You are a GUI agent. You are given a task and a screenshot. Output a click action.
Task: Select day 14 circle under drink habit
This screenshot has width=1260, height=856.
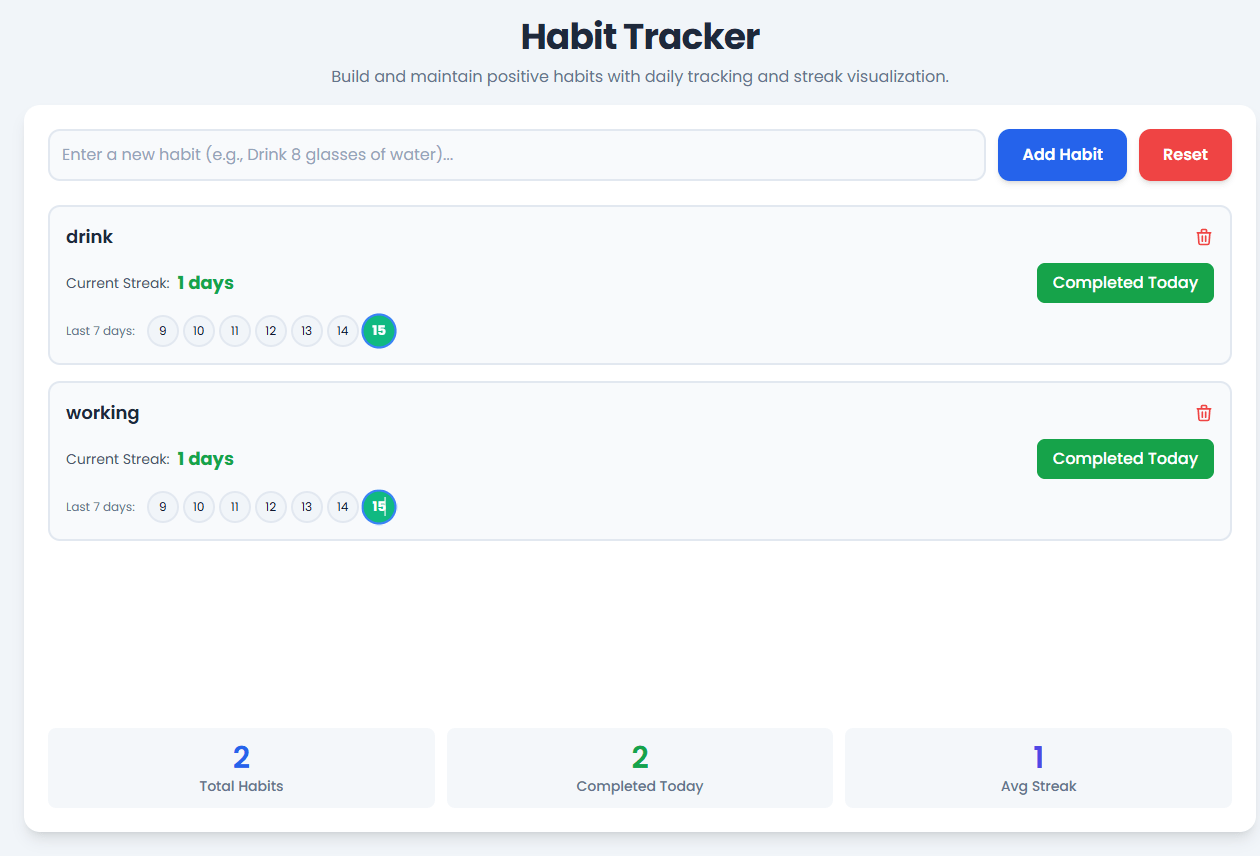pos(342,331)
